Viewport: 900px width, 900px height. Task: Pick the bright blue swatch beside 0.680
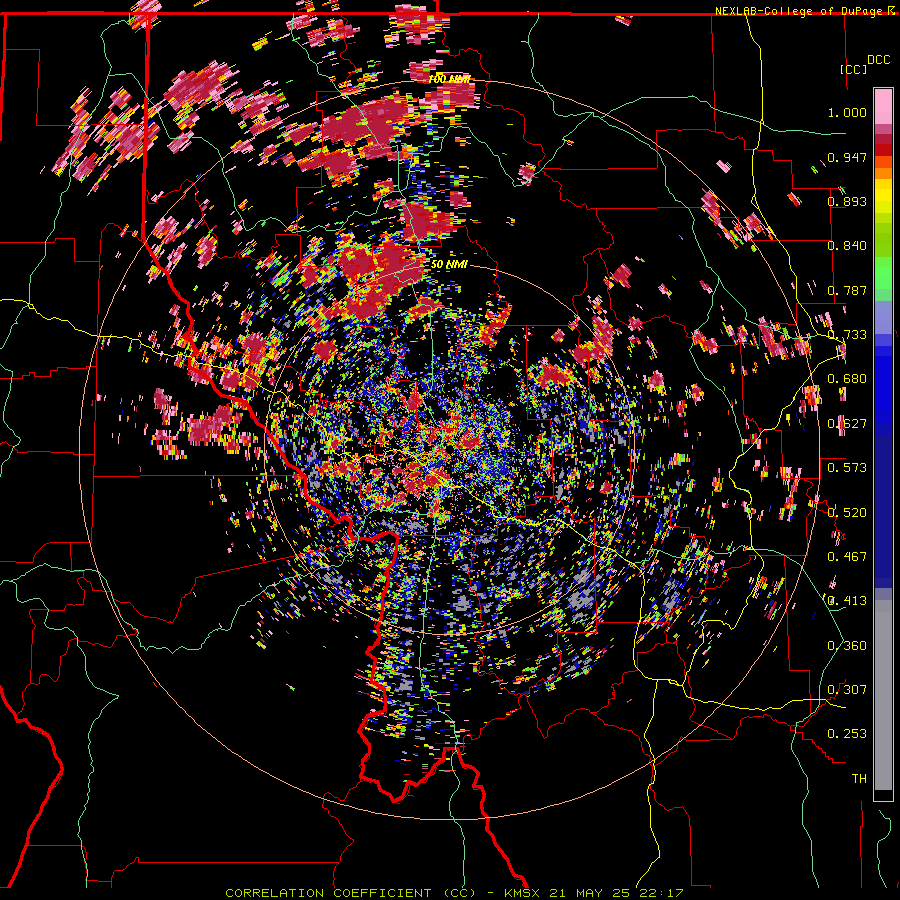[883, 382]
